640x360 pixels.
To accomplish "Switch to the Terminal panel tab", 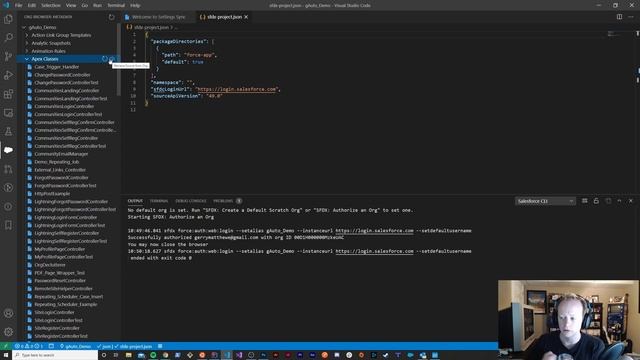I will [159, 201].
